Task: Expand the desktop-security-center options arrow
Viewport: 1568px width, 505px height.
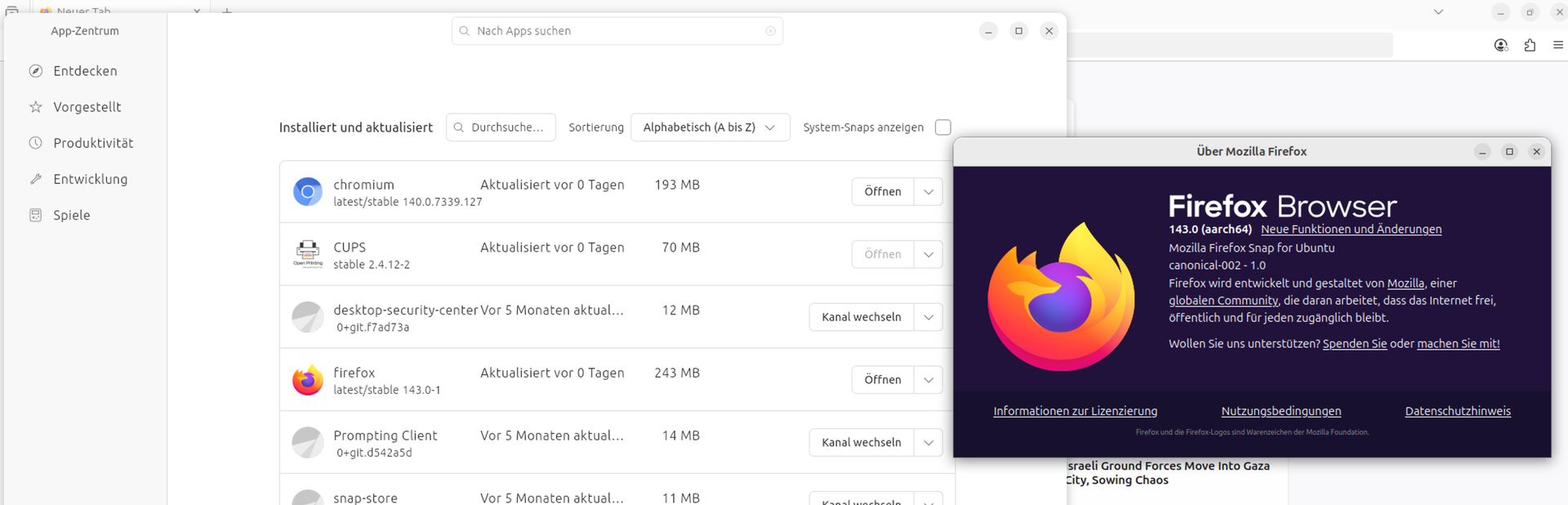Action: pyautogui.click(x=929, y=317)
